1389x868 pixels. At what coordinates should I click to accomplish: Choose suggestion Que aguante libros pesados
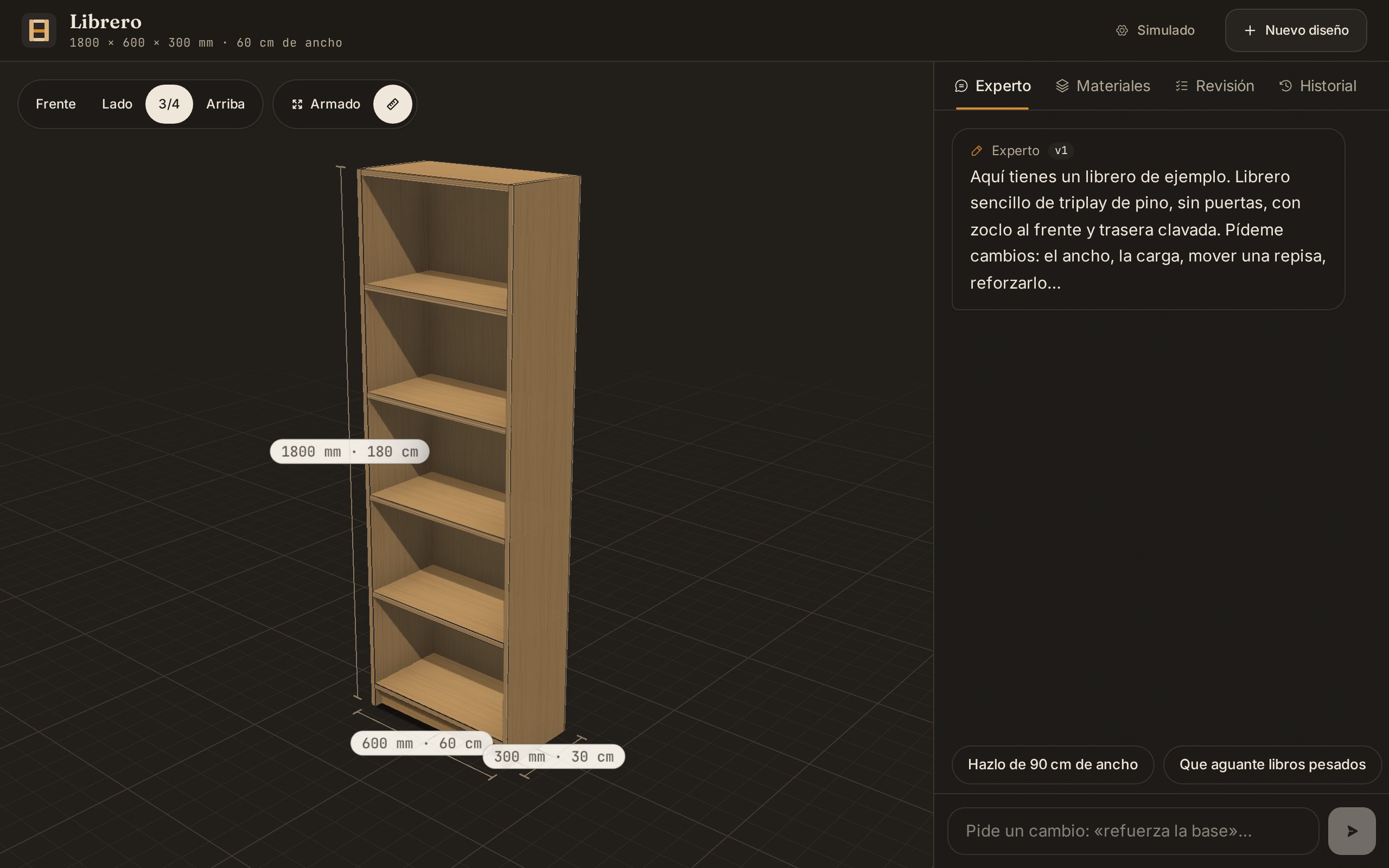tap(1272, 765)
